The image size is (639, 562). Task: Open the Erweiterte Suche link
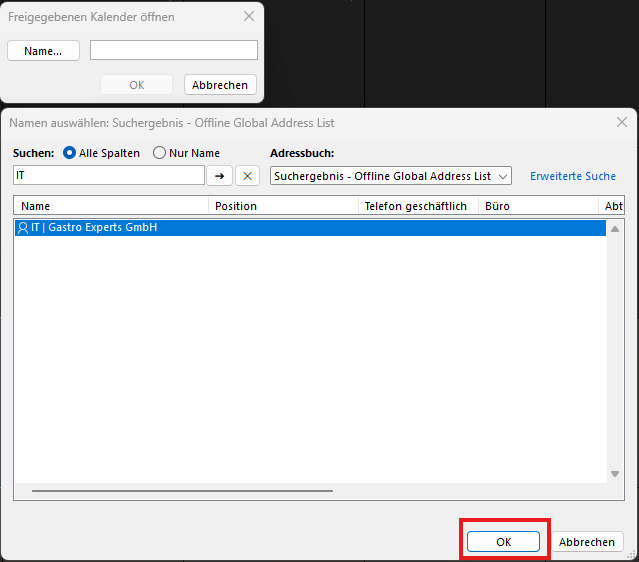573,176
